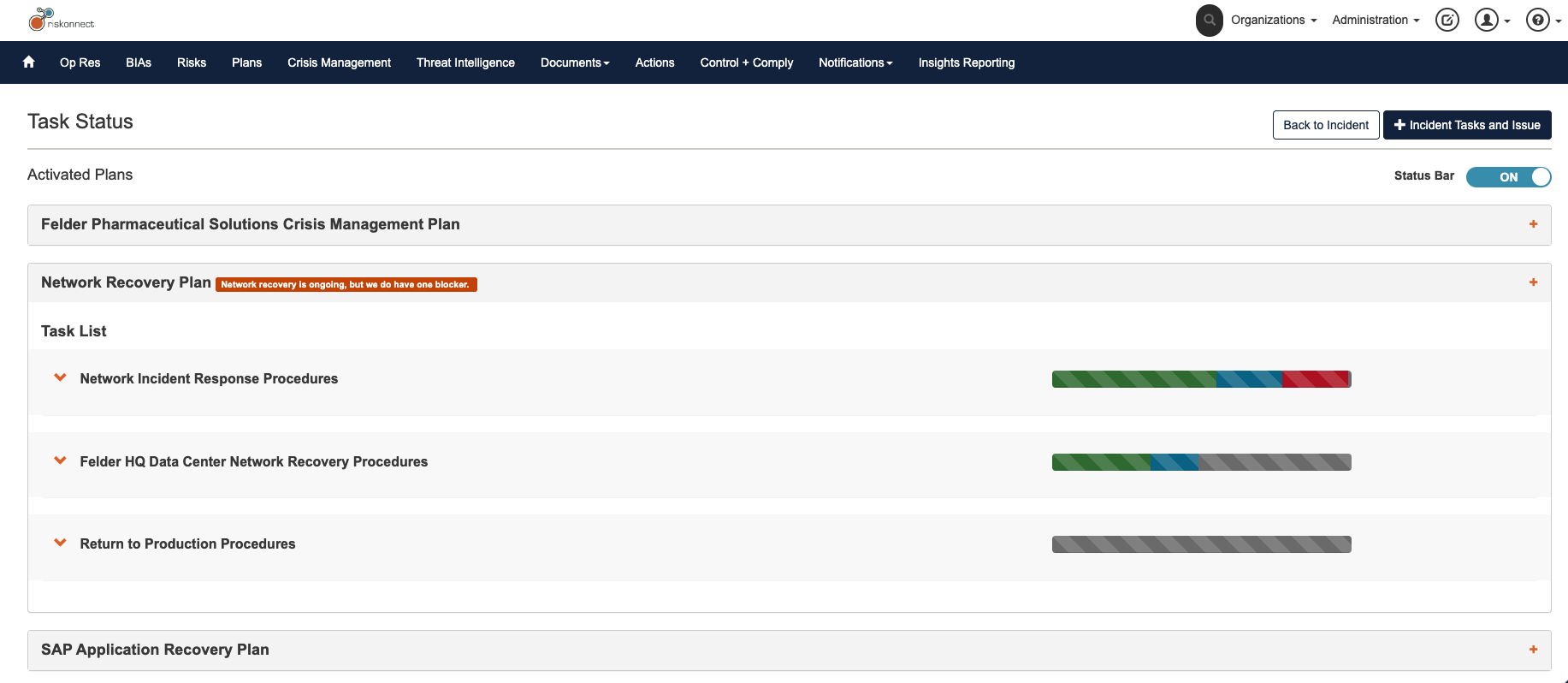Turn off the Status Bar switch
1568x683 pixels.
pyautogui.click(x=1508, y=176)
